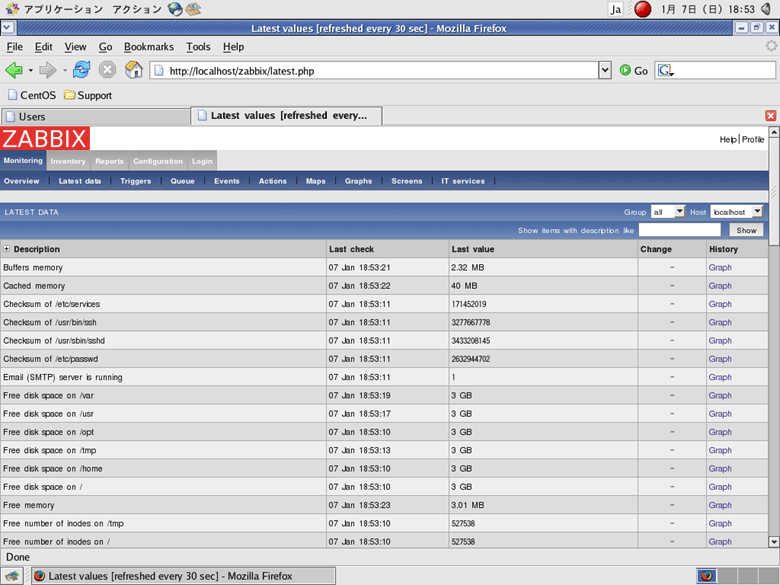
Task: Open the URL history dropdown arrow
Action: click(604, 71)
